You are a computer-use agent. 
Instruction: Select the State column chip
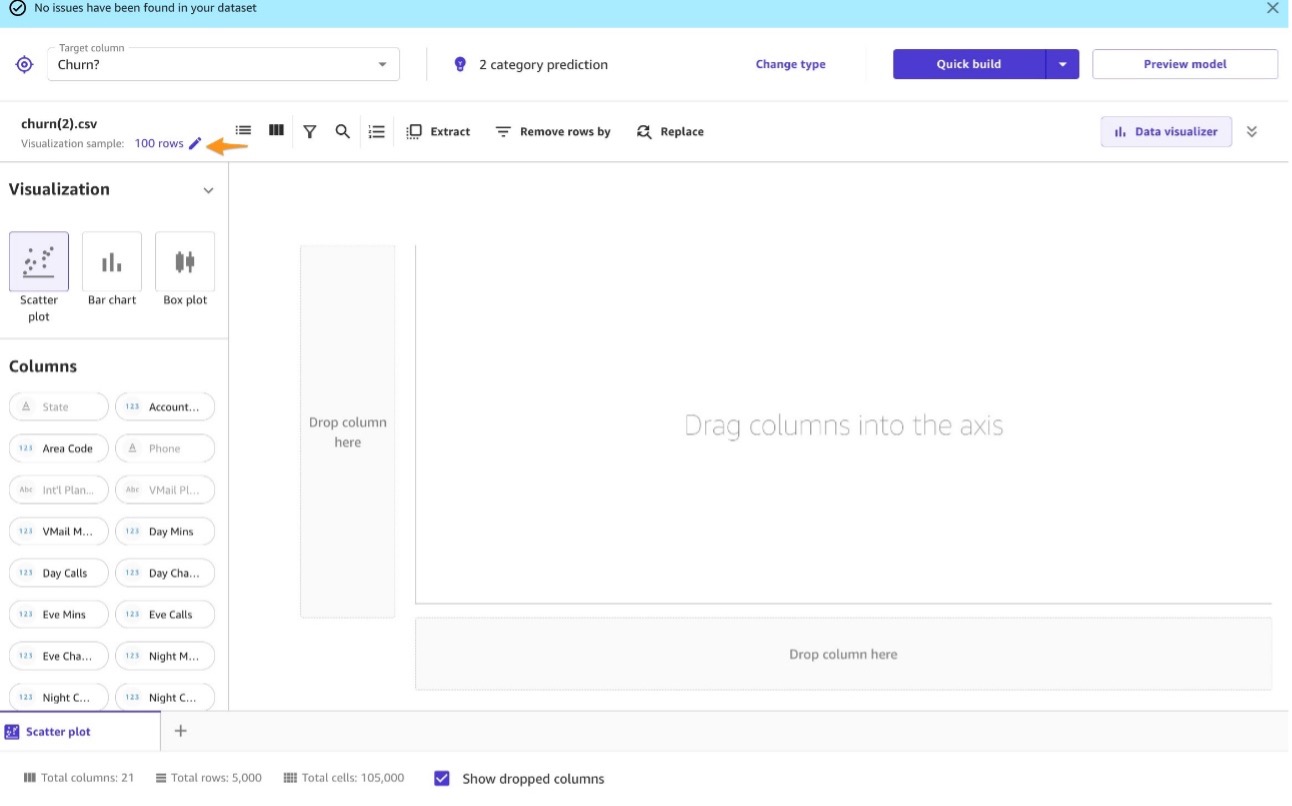tap(59, 407)
